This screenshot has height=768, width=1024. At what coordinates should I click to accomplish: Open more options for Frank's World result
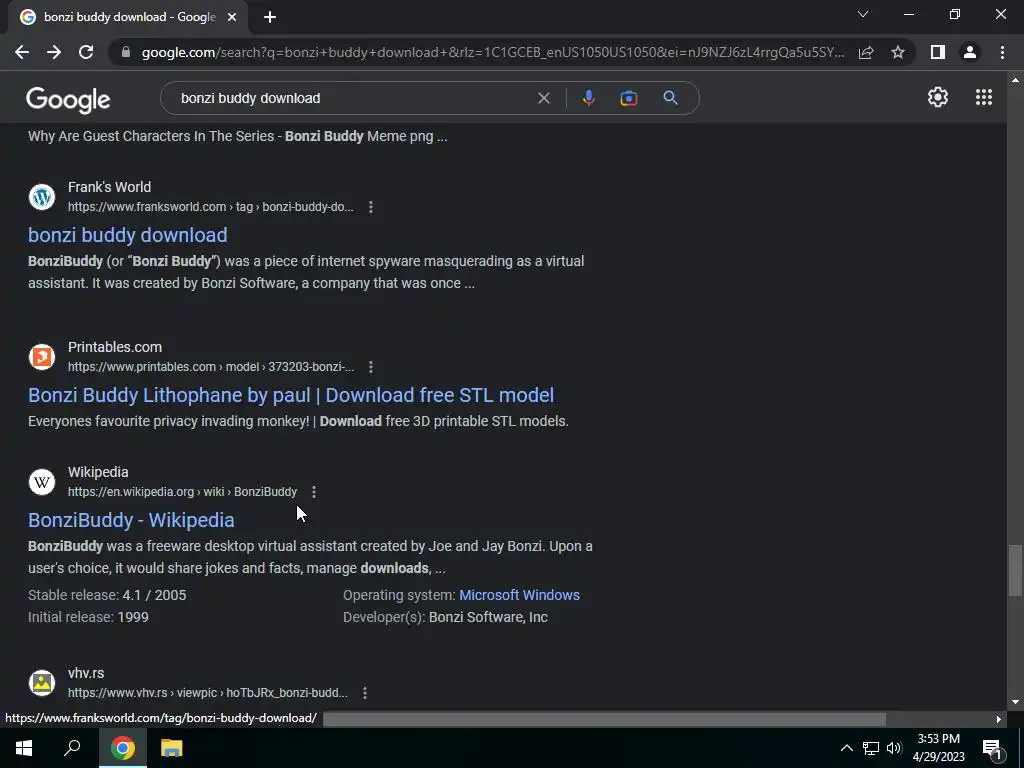(x=371, y=207)
